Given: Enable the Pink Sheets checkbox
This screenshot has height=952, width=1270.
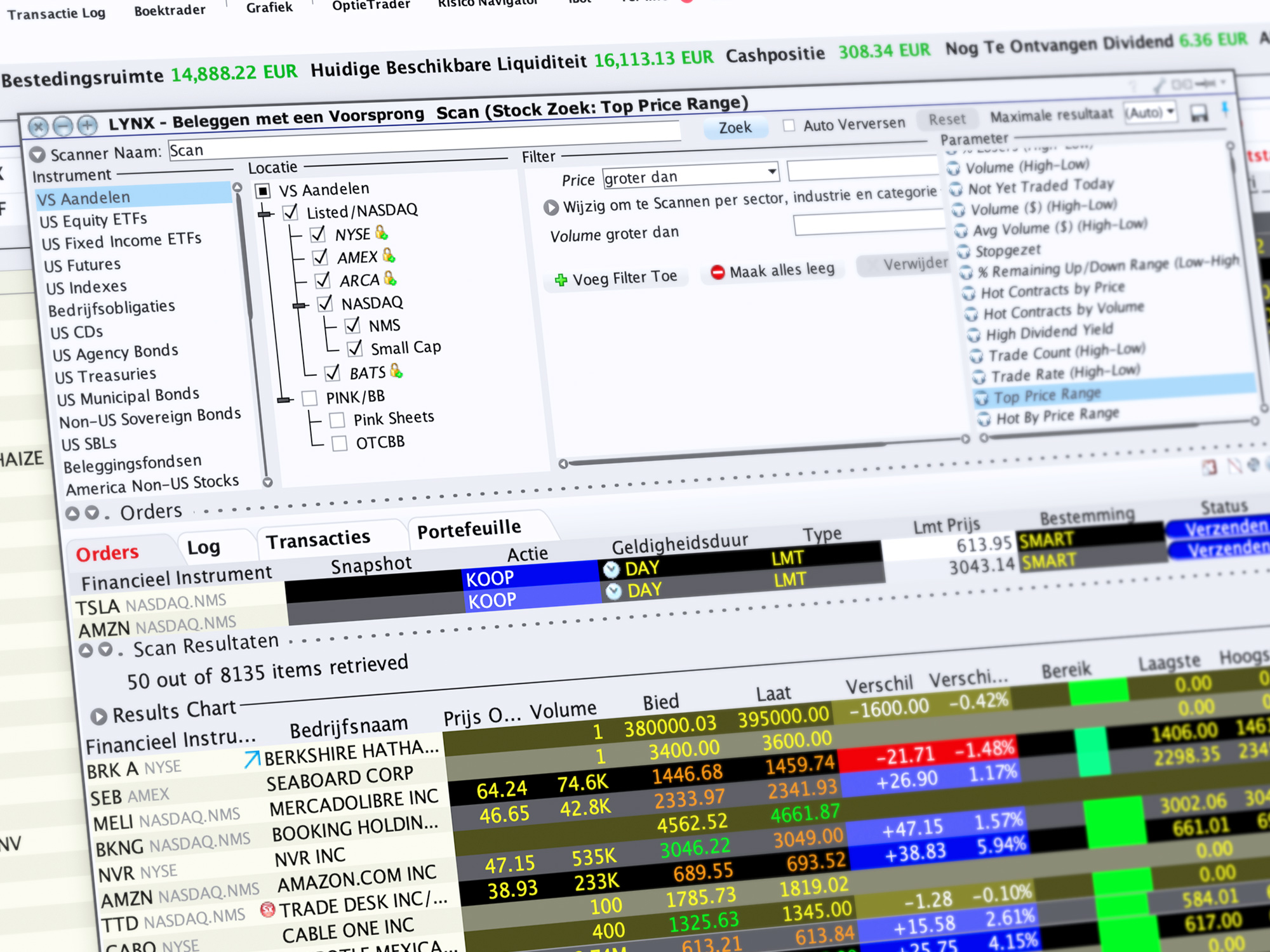Looking at the screenshot, I should click(x=337, y=420).
